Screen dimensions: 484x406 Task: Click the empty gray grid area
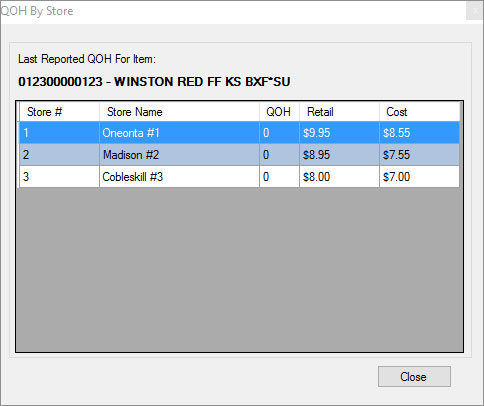coord(239,269)
